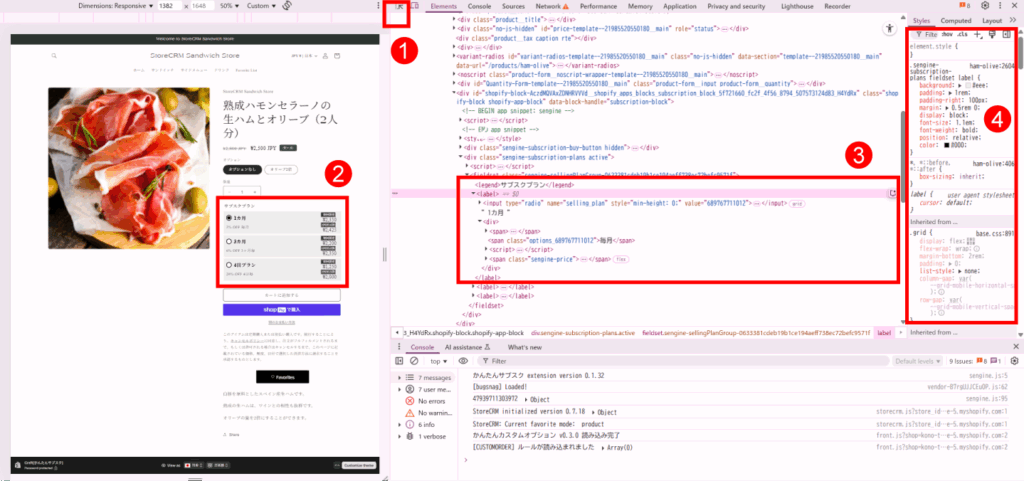Click the store search magnifier icon
This screenshot has height=481, width=1024.
54,56
